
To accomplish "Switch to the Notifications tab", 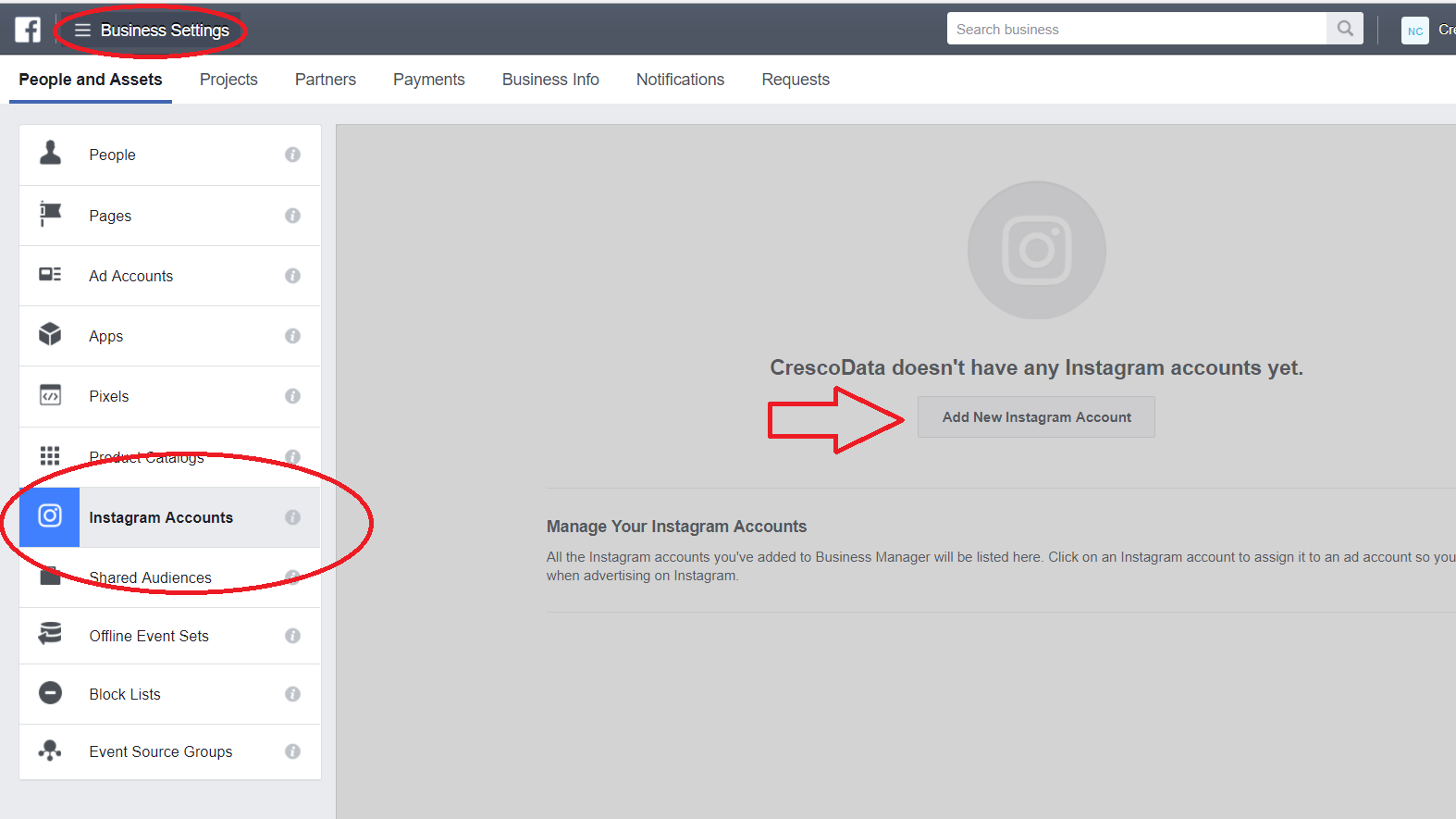I will tap(680, 80).
